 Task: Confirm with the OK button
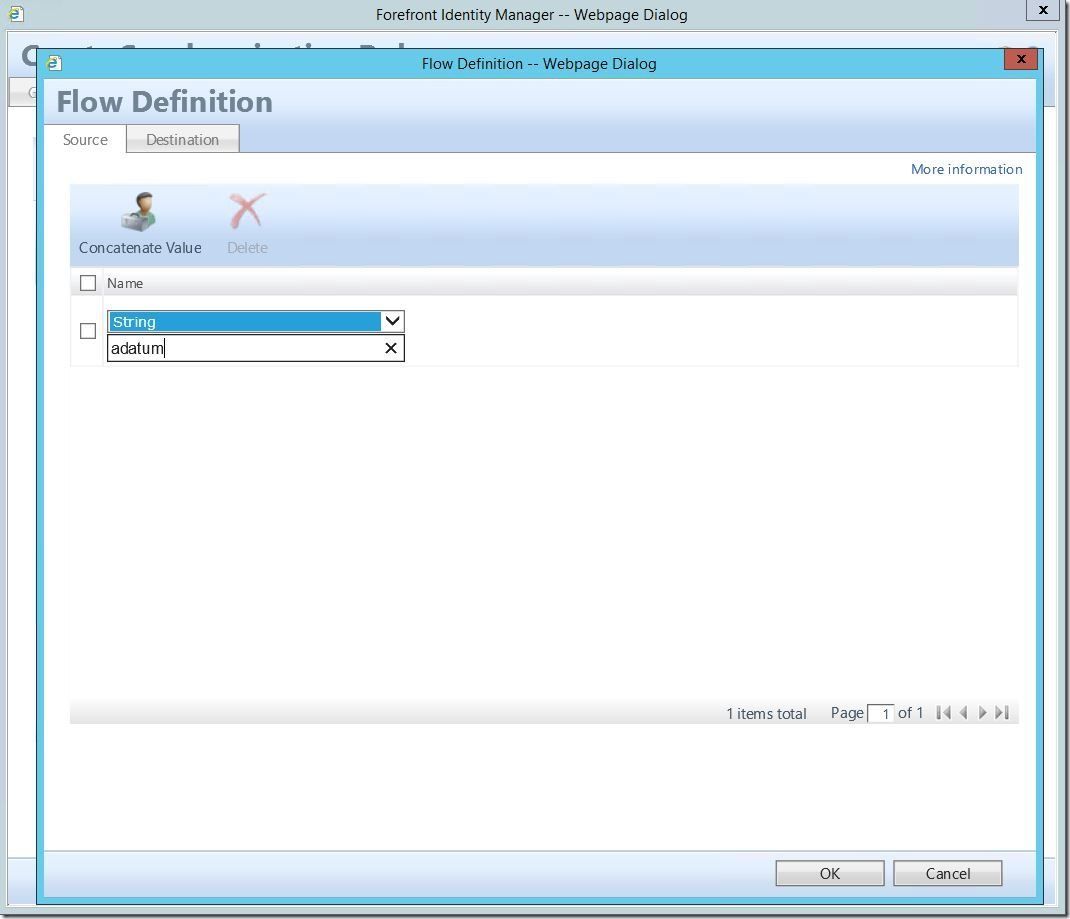830,873
